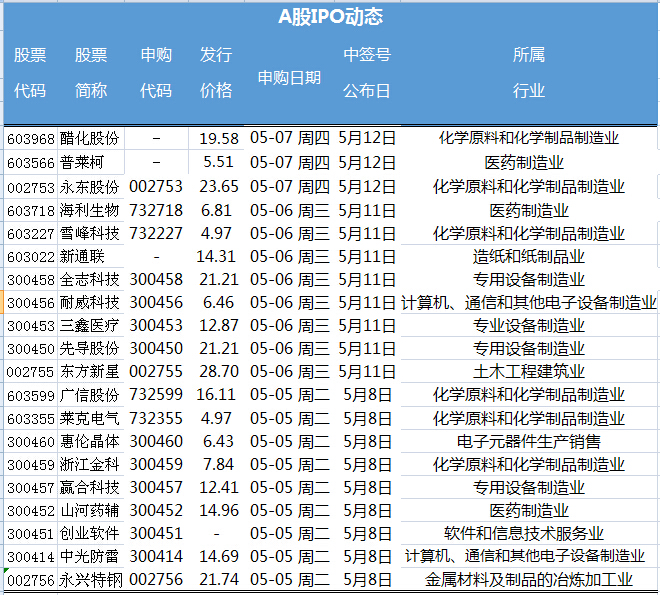Select subscription code cell 732355

(156, 418)
